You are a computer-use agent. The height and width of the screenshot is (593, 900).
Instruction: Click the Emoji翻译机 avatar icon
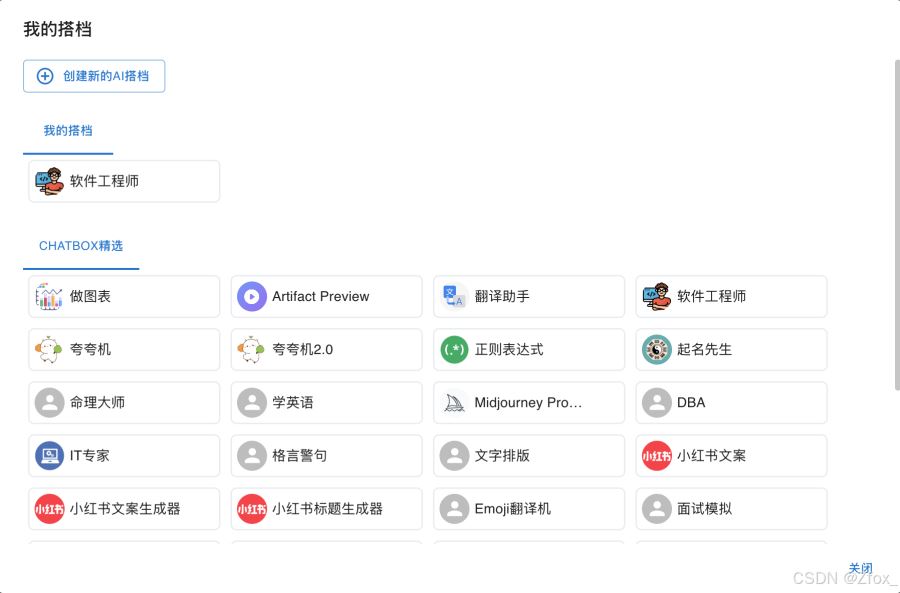(453, 508)
